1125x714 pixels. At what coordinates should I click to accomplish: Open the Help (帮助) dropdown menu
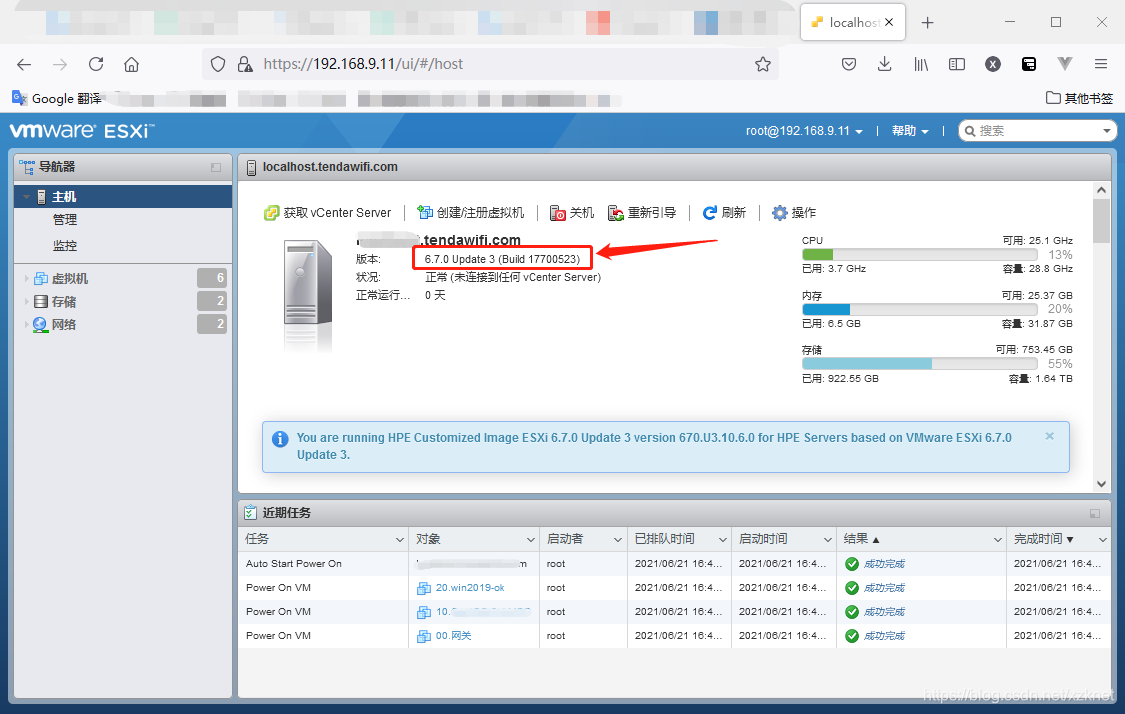click(910, 131)
